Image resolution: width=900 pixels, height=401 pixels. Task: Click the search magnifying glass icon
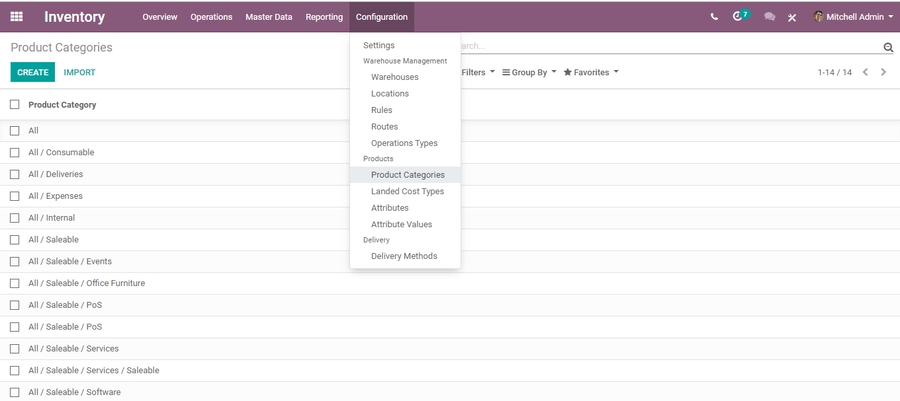pyautogui.click(x=888, y=47)
